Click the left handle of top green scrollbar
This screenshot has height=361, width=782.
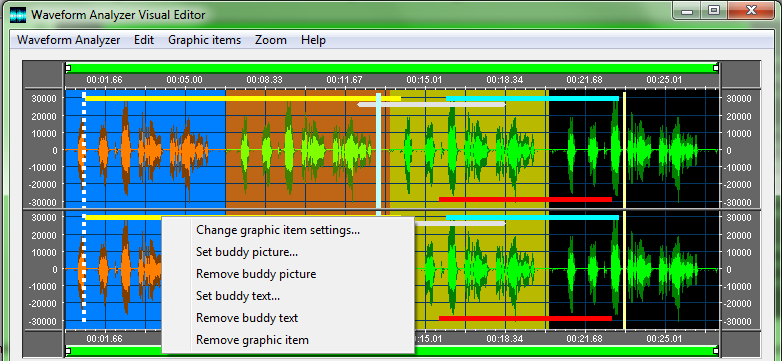(x=68, y=67)
